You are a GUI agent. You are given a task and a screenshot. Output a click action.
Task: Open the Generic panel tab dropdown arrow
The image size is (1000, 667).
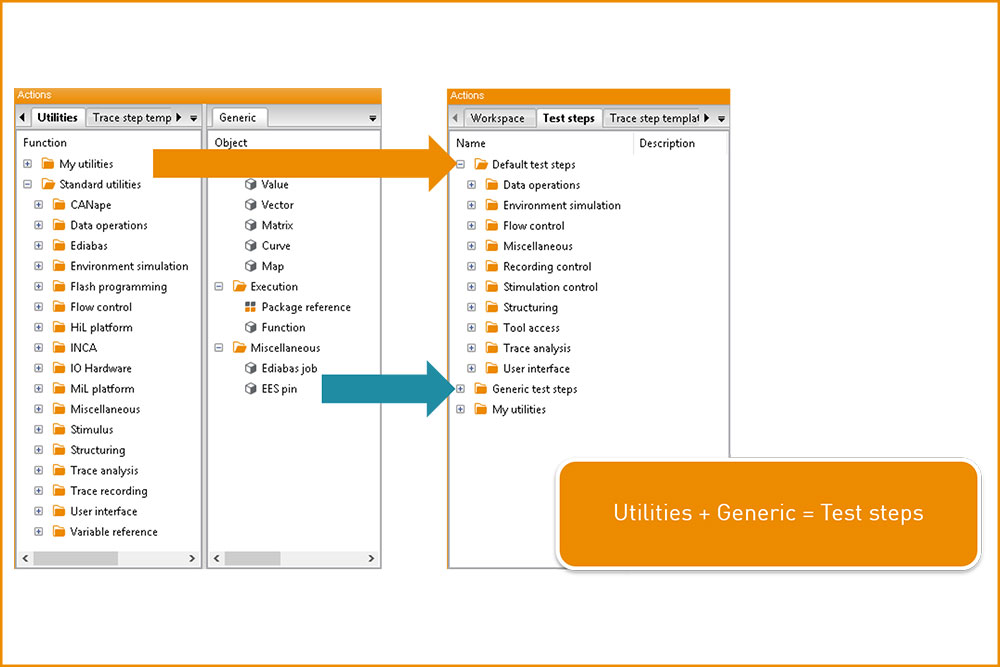pyautogui.click(x=373, y=118)
